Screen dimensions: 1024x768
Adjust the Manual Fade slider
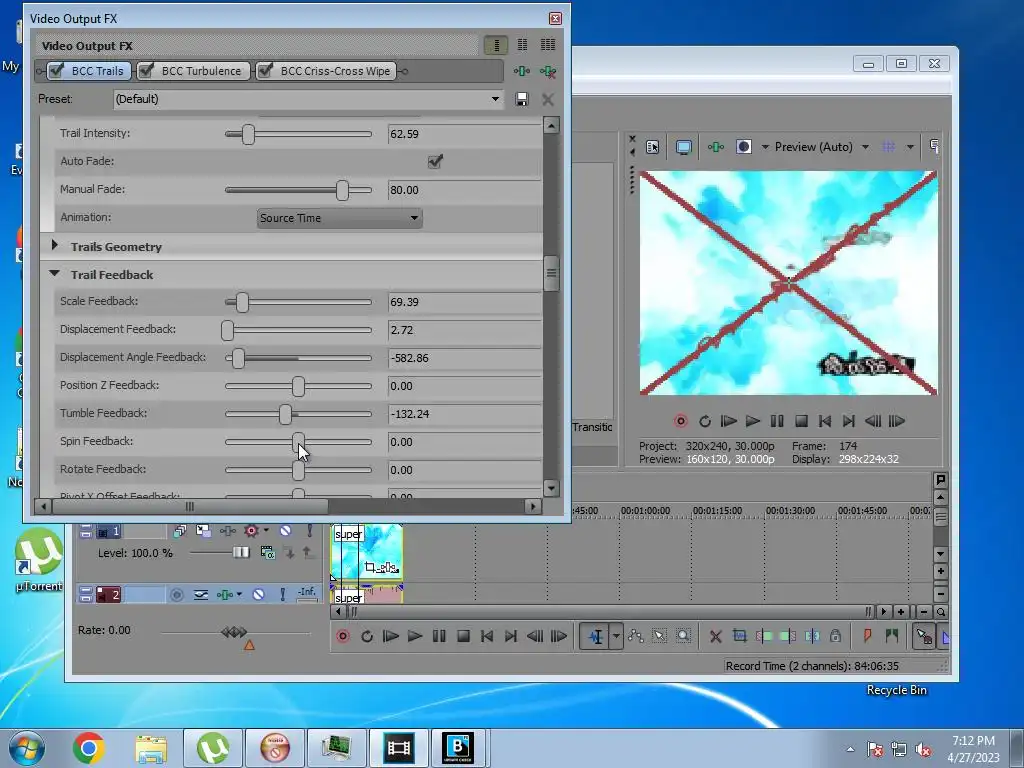[x=342, y=190]
